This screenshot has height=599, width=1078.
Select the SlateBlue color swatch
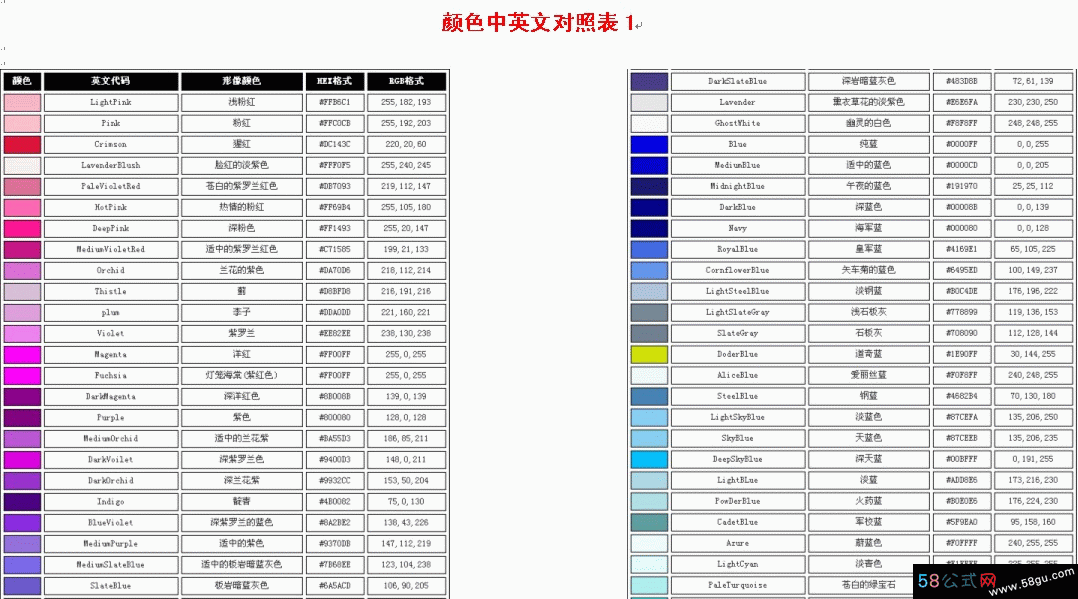(x=22, y=586)
